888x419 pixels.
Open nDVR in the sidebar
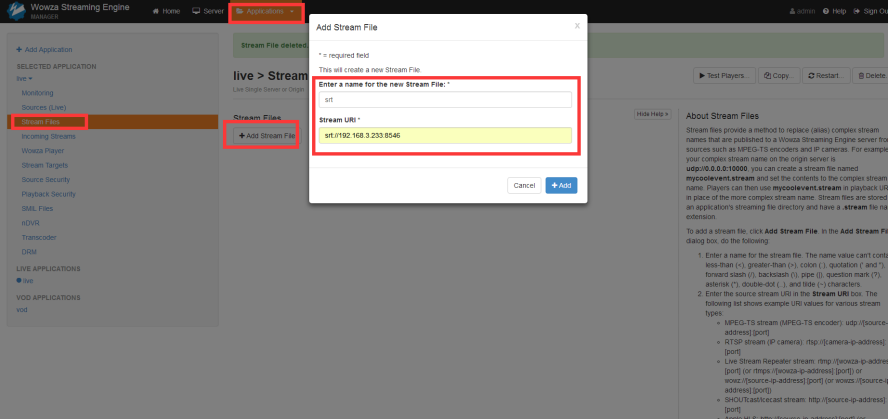pos(31,223)
